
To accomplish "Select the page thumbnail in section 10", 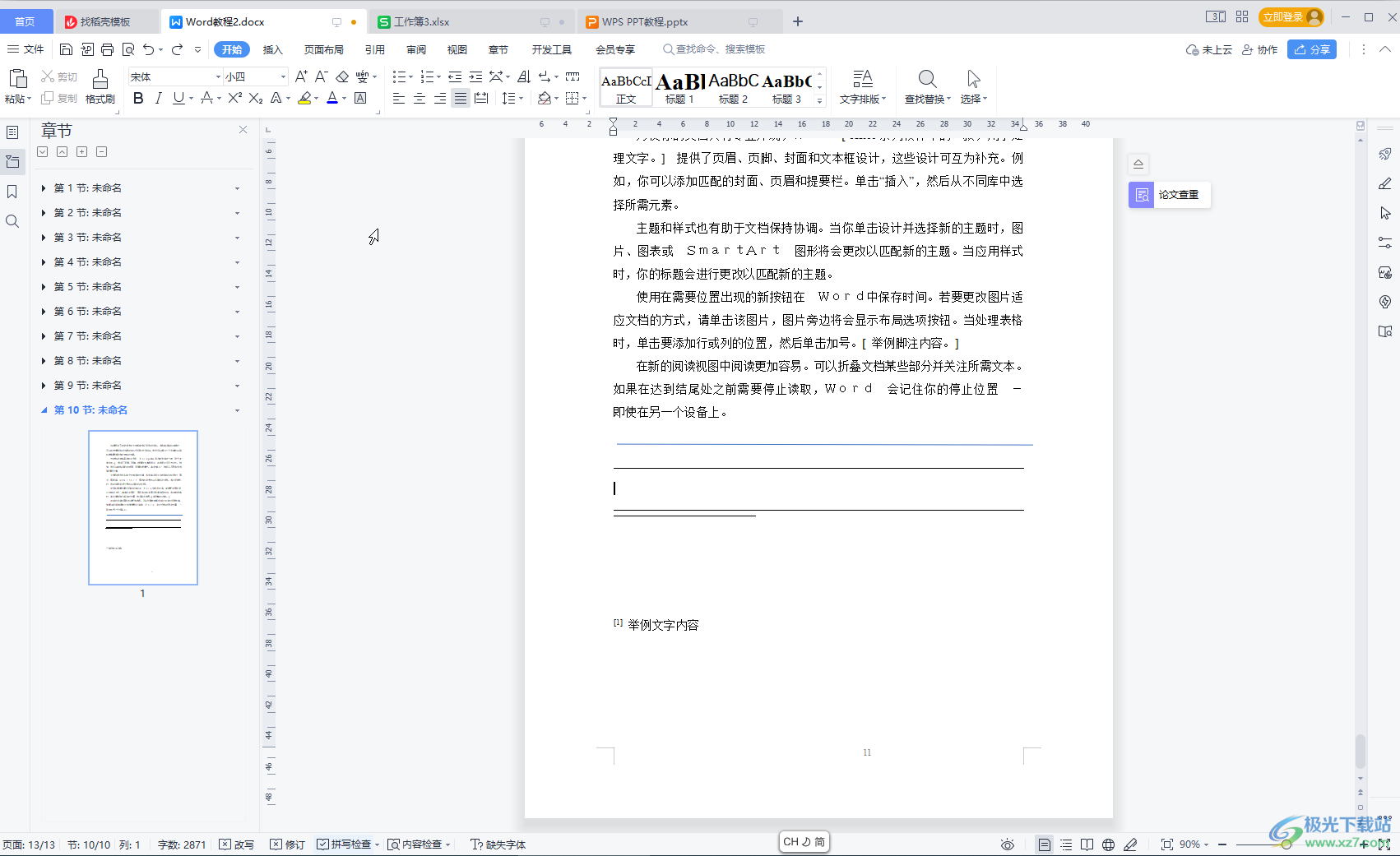I will 143,507.
